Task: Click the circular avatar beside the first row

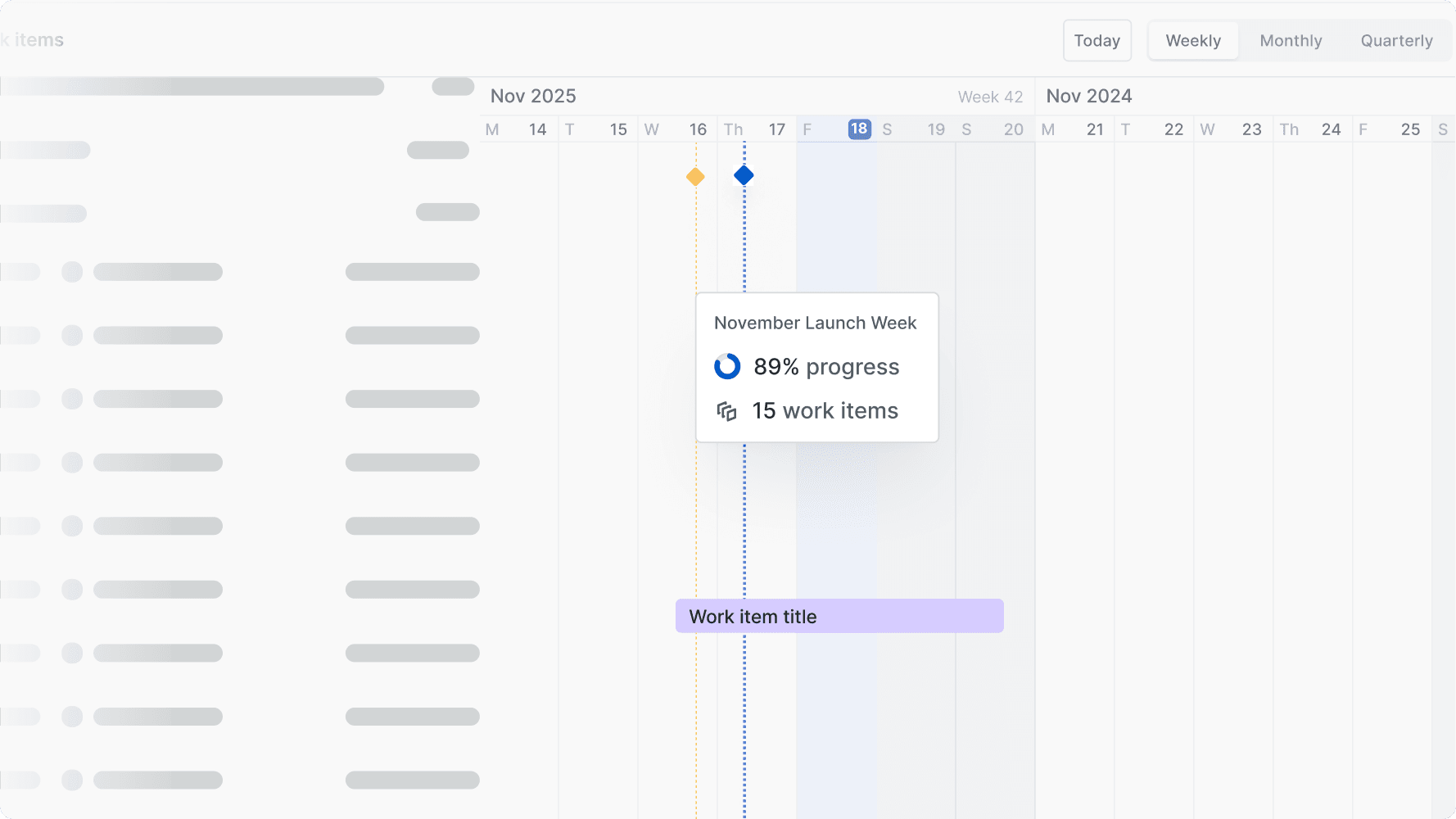Action: tap(72, 271)
